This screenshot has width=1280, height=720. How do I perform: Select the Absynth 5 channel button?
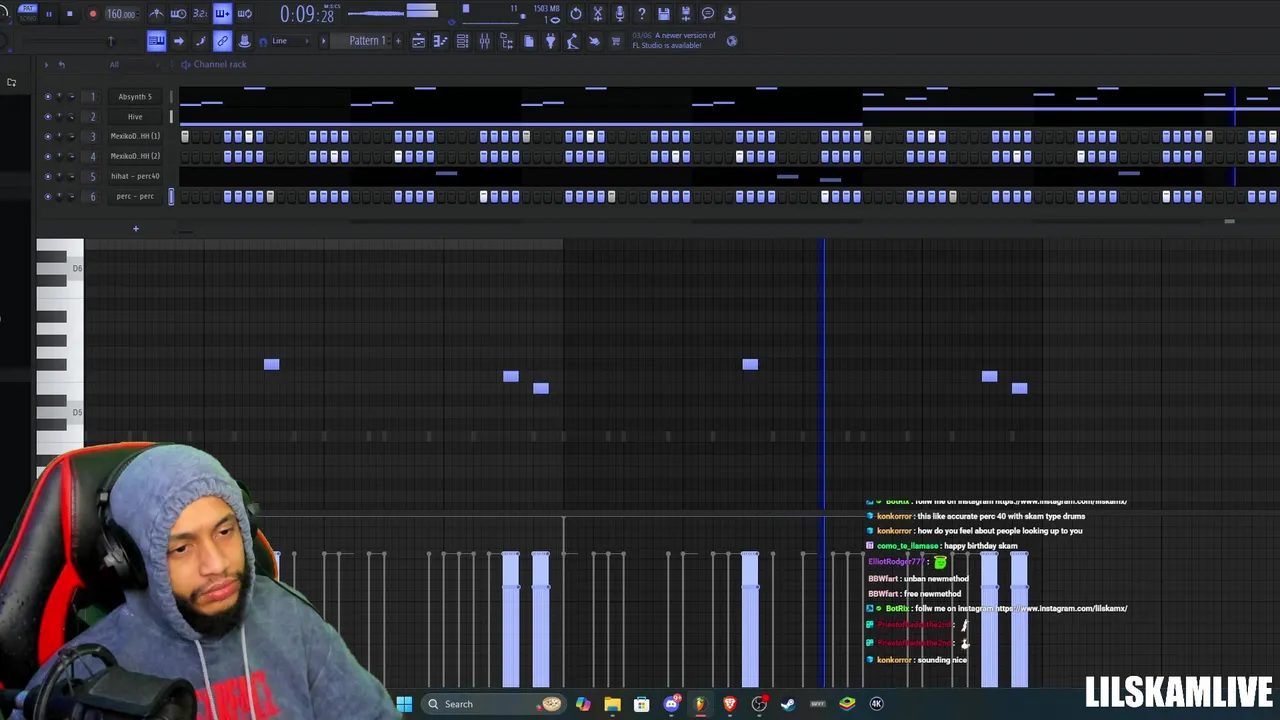(135, 97)
